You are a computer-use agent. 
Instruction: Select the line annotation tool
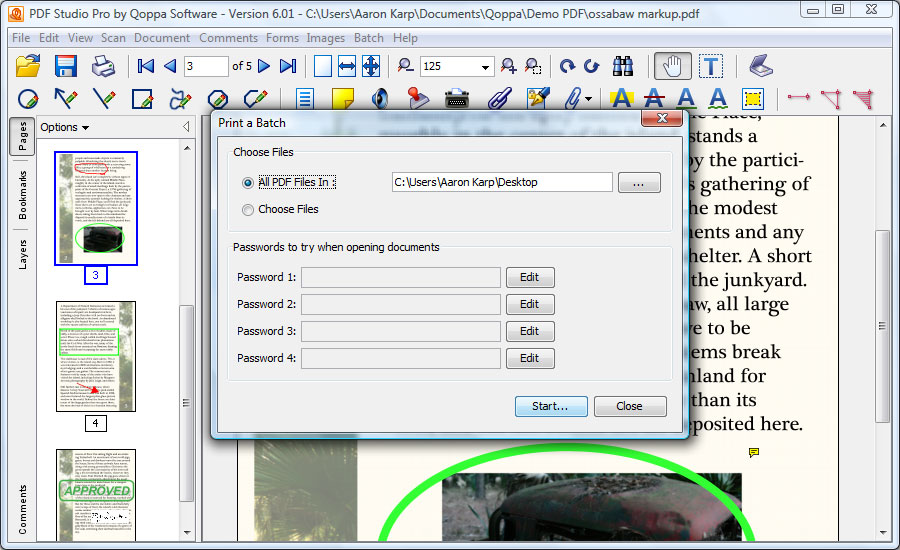point(104,99)
